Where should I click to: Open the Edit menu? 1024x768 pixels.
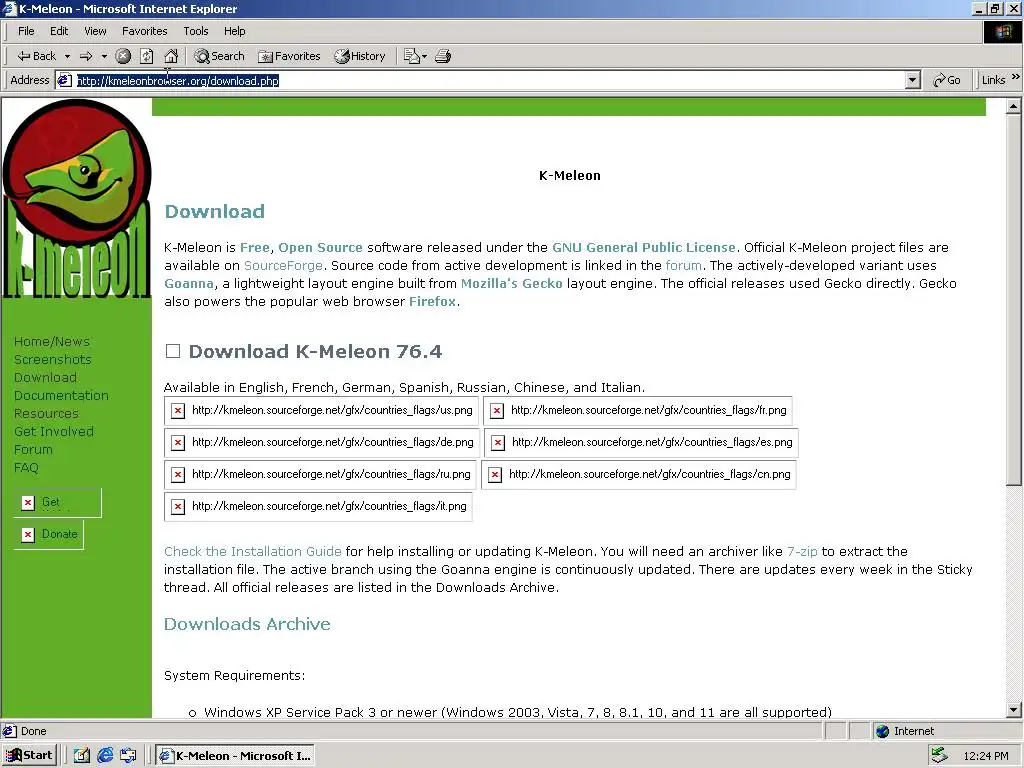click(x=59, y=31)
